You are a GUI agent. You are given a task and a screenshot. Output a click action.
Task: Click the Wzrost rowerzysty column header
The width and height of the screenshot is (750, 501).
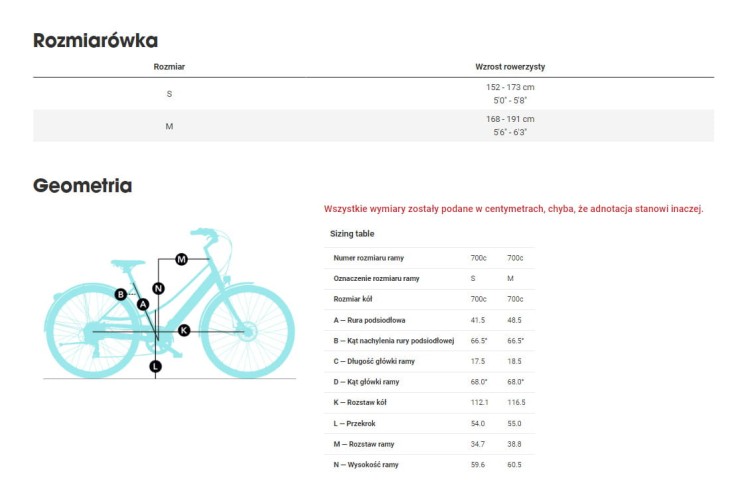[510, 67]
